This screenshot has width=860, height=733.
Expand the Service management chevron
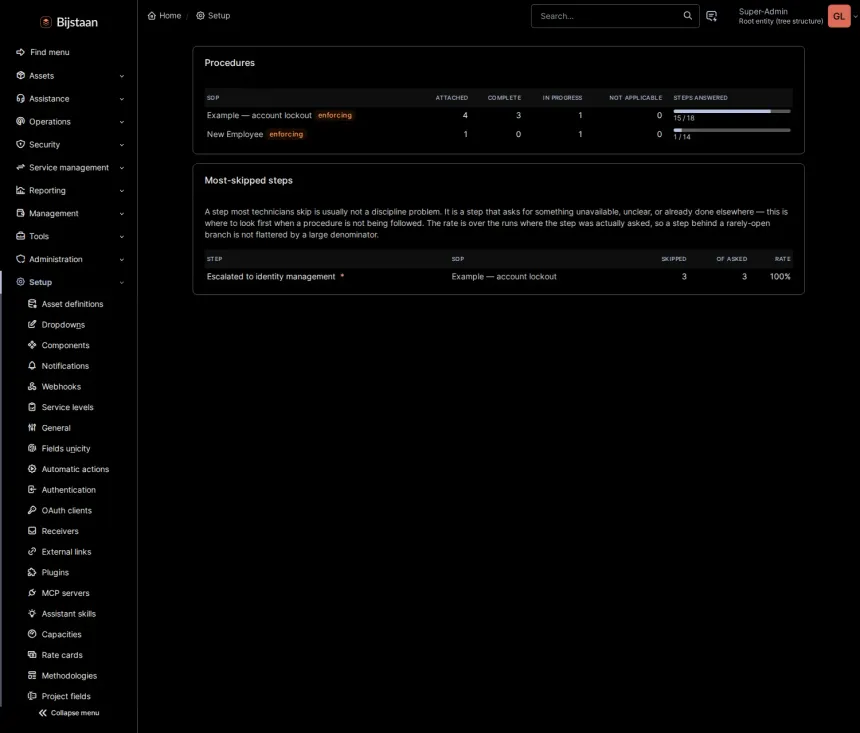(122, 167)
